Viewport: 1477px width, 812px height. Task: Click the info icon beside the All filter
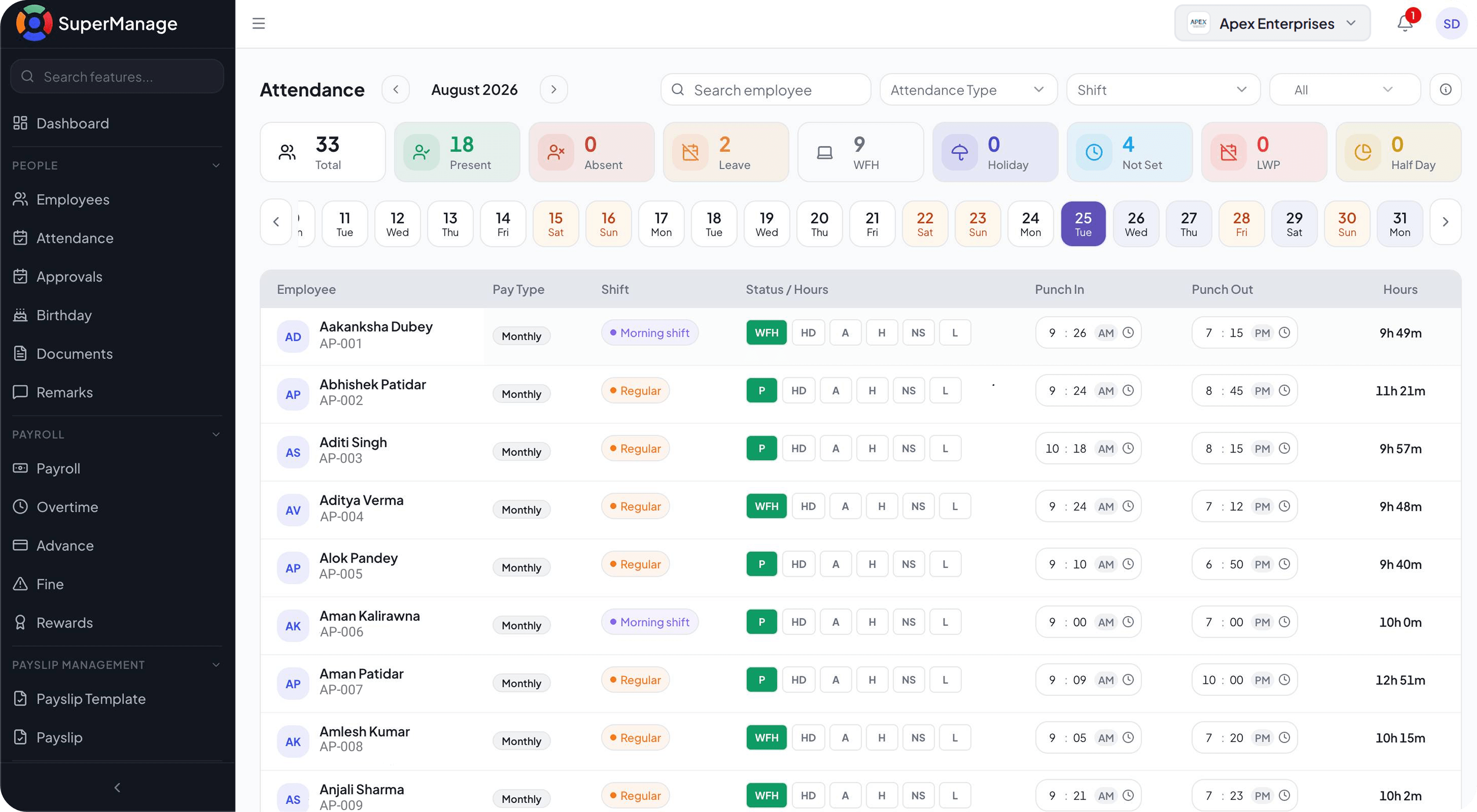1445,89
